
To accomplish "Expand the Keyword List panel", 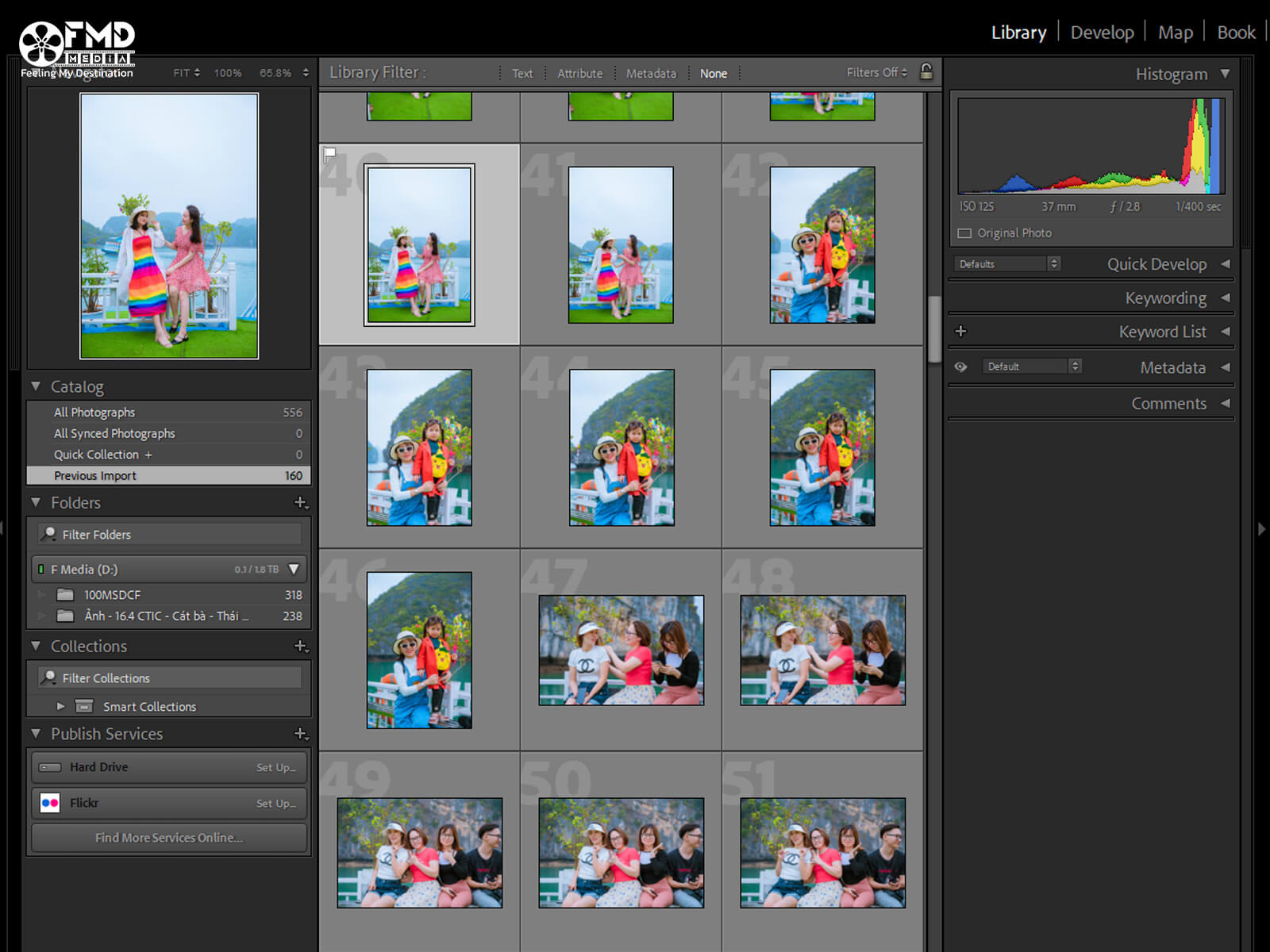I will pos(1226,331).
